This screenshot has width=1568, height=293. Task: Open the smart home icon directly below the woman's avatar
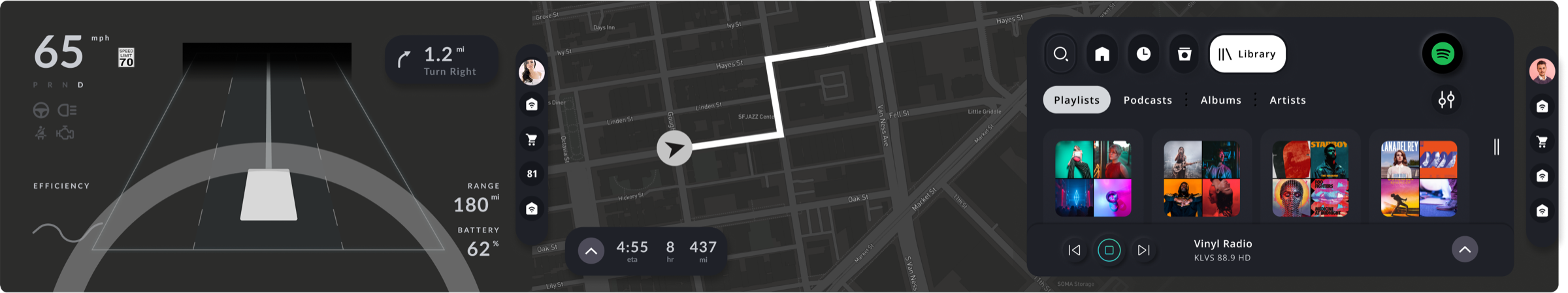[531, 104]
